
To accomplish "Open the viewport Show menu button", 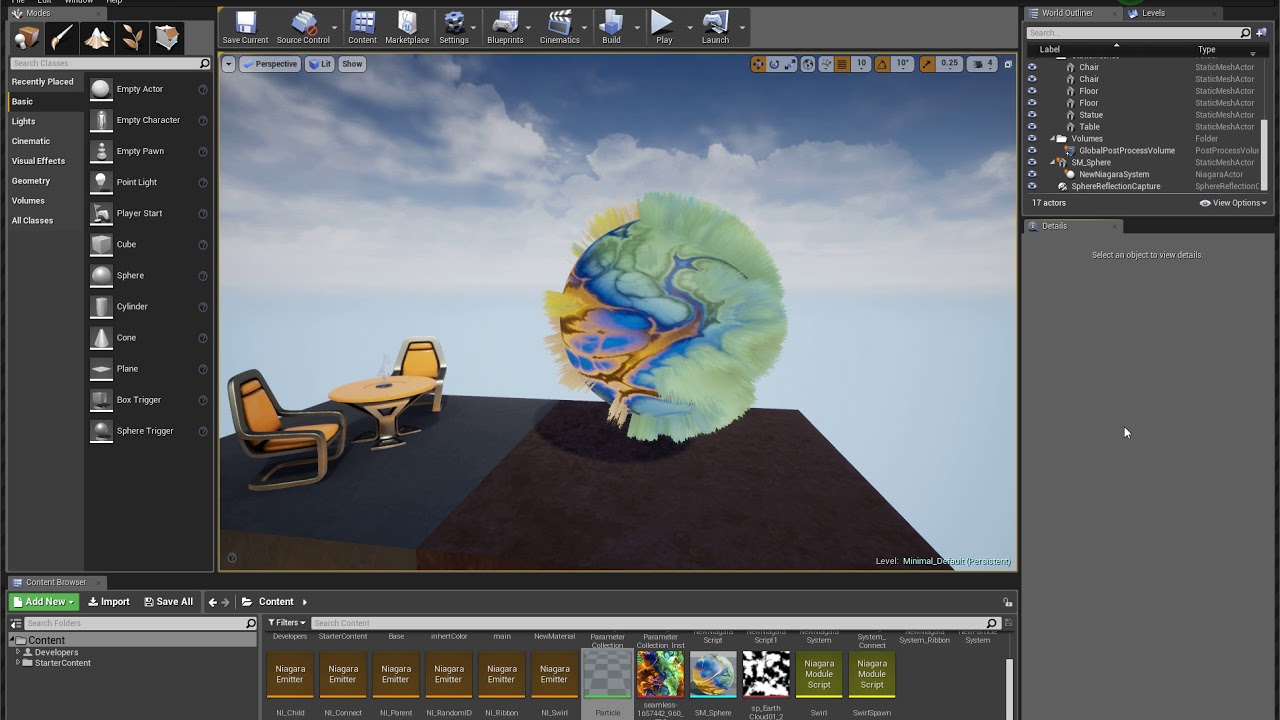I will click(352, 64).
